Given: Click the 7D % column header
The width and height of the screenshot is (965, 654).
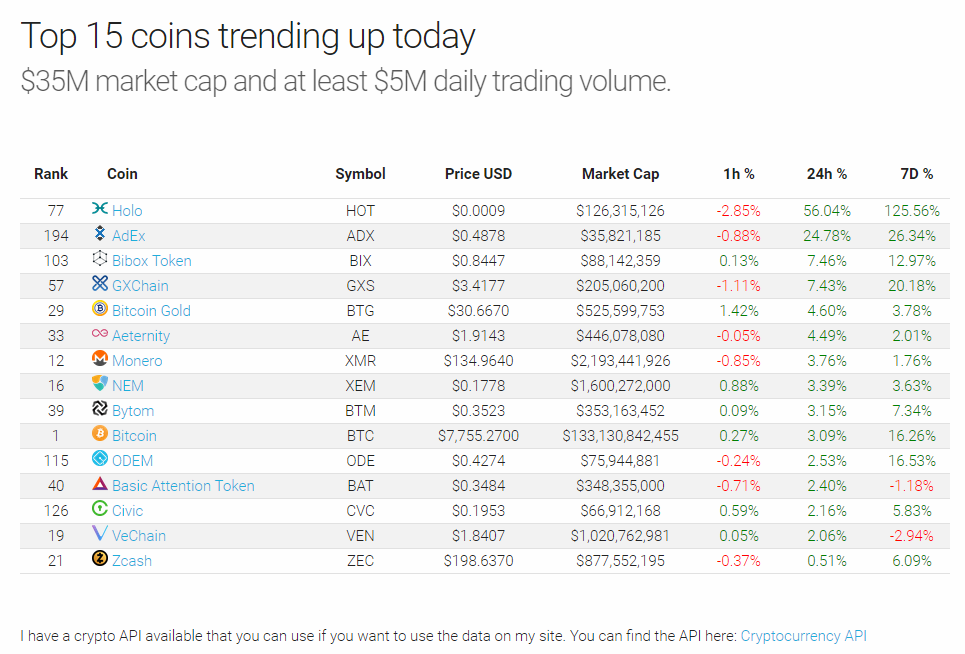Looking at the screenshot, I should click(916, 174).
